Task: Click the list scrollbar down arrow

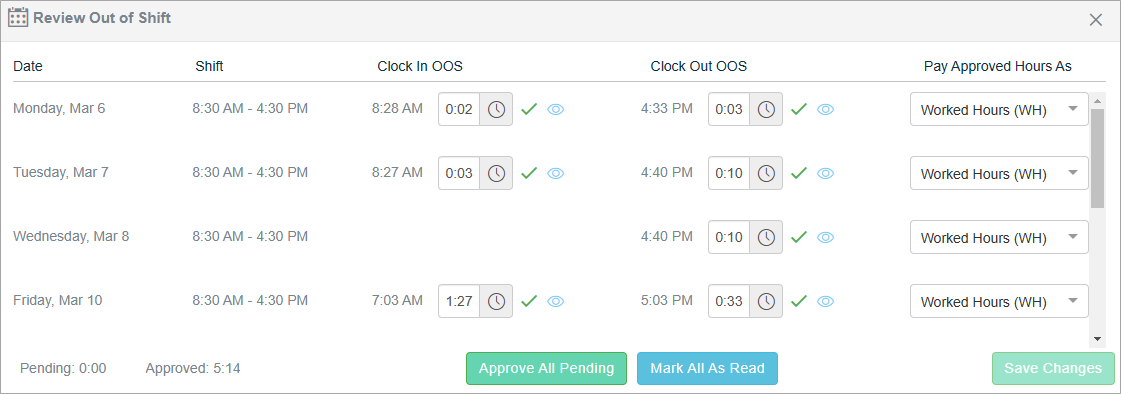Action: pos(1097,339)
